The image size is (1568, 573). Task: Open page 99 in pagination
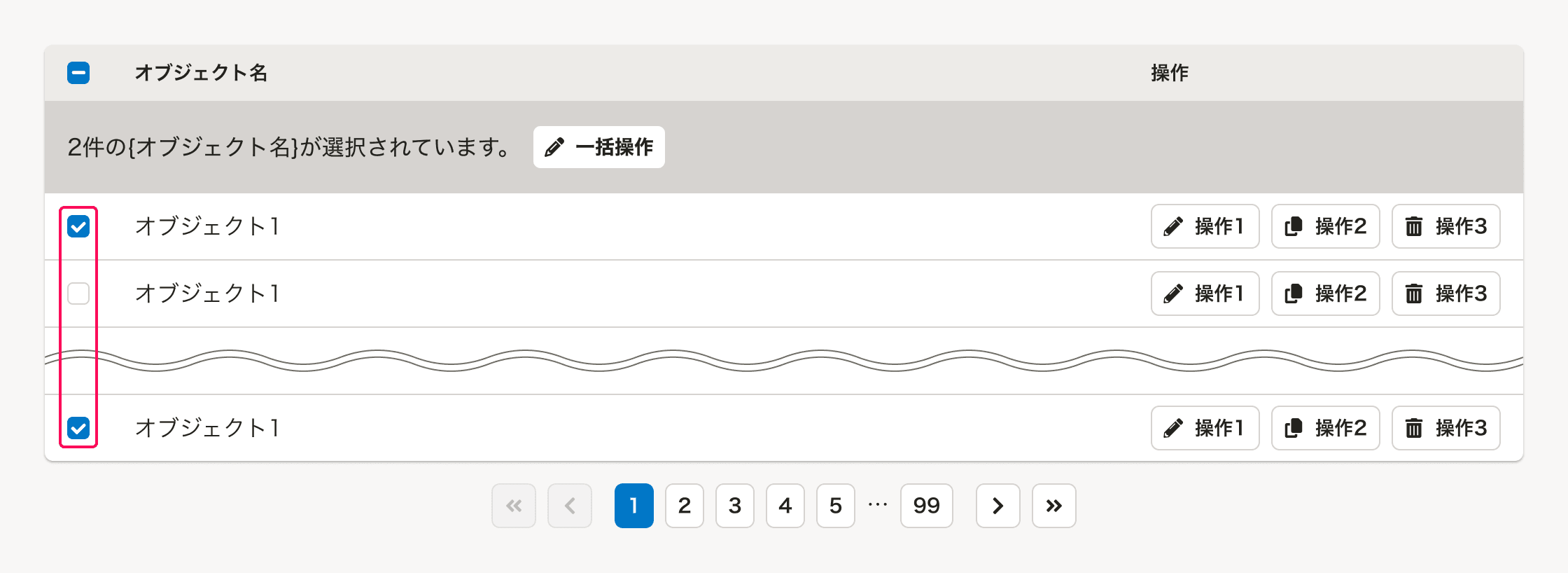tap(927, 506)
